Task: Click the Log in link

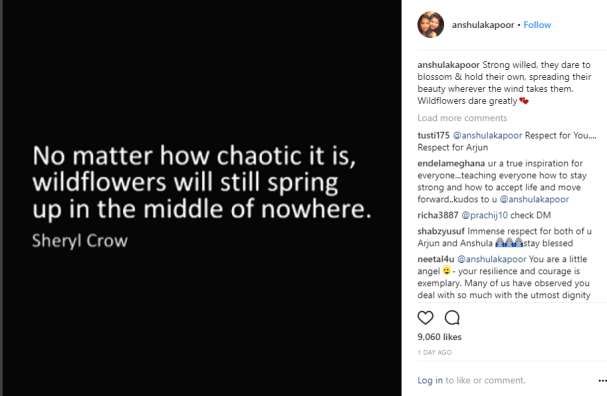Action: pos(430,381)
